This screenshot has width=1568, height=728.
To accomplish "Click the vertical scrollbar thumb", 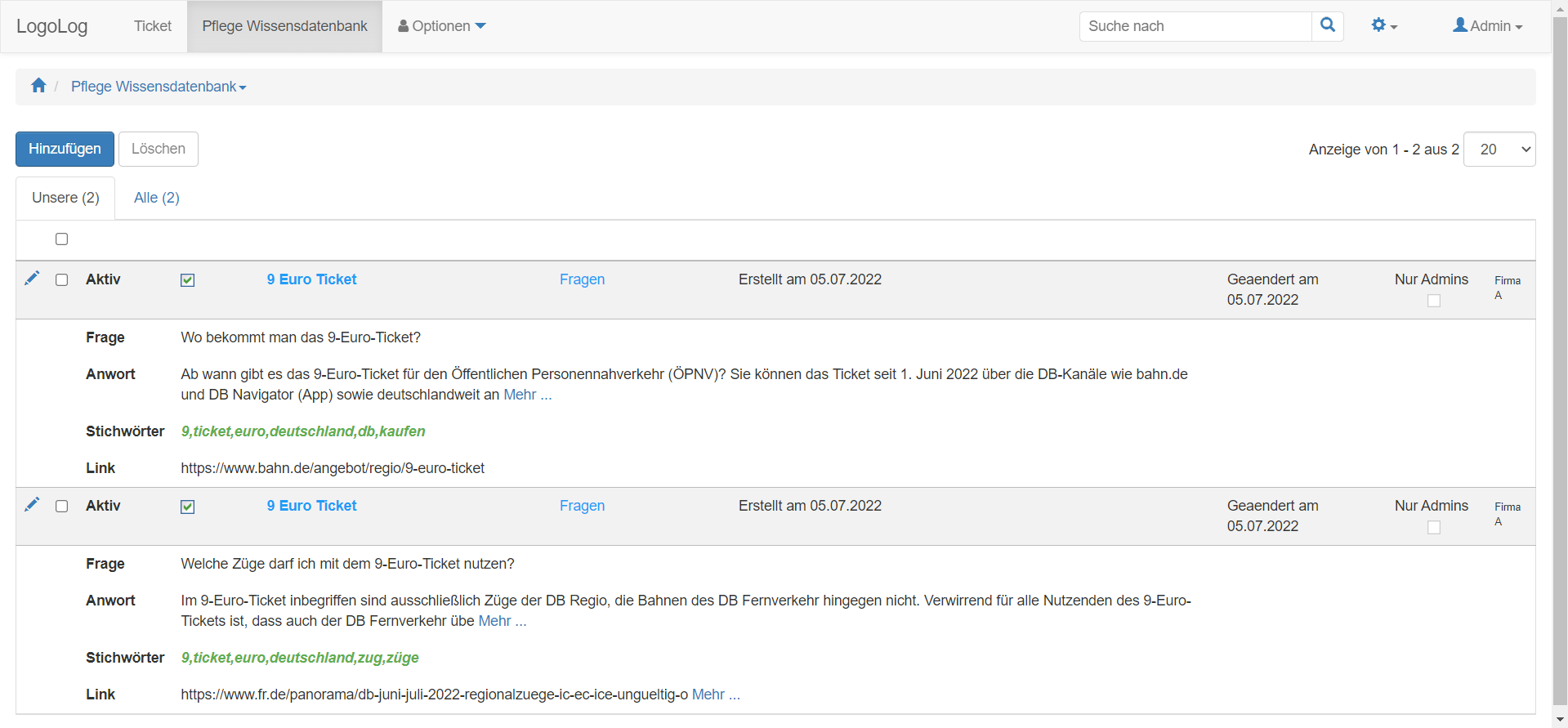I will (1560, 360).
